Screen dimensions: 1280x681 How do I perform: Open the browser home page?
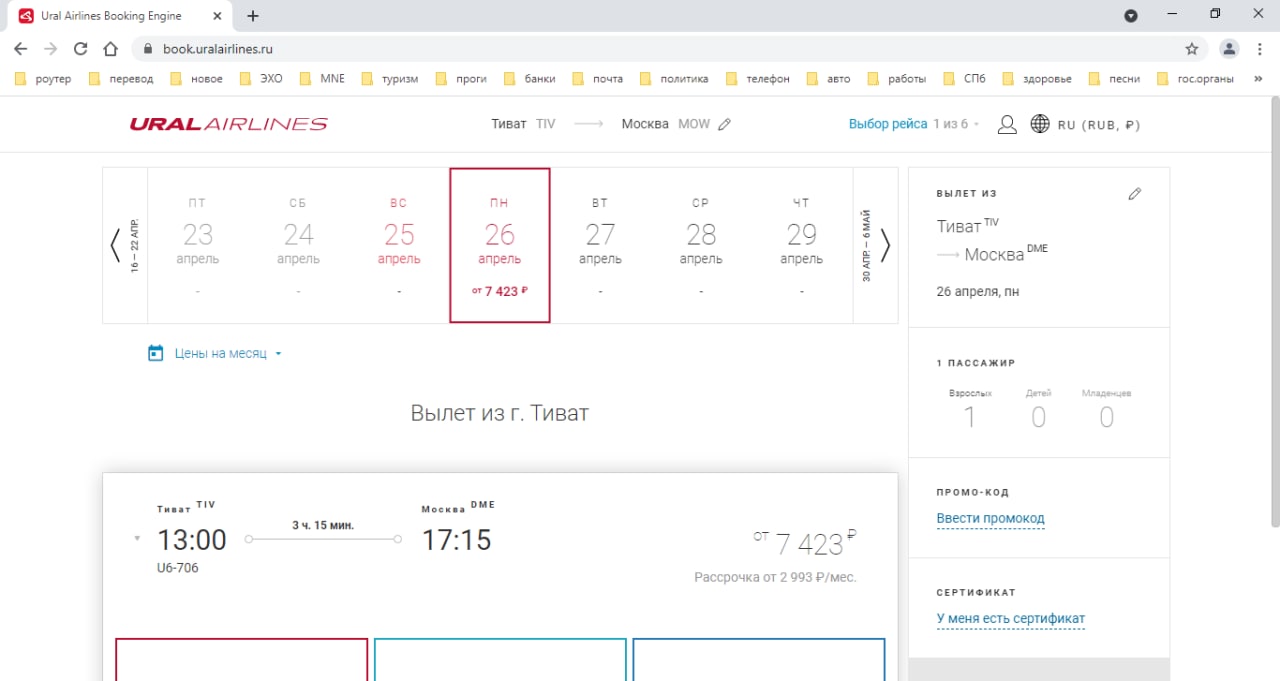coord(111,48)
